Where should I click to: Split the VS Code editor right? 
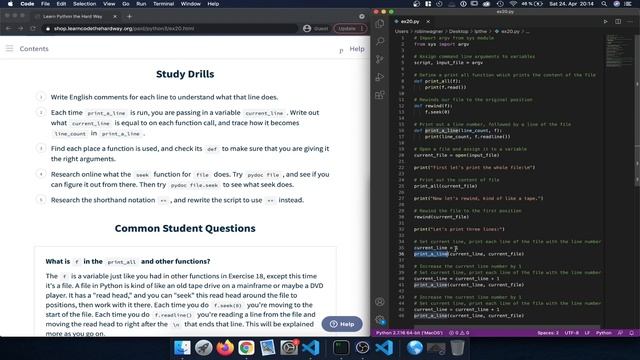618,21
